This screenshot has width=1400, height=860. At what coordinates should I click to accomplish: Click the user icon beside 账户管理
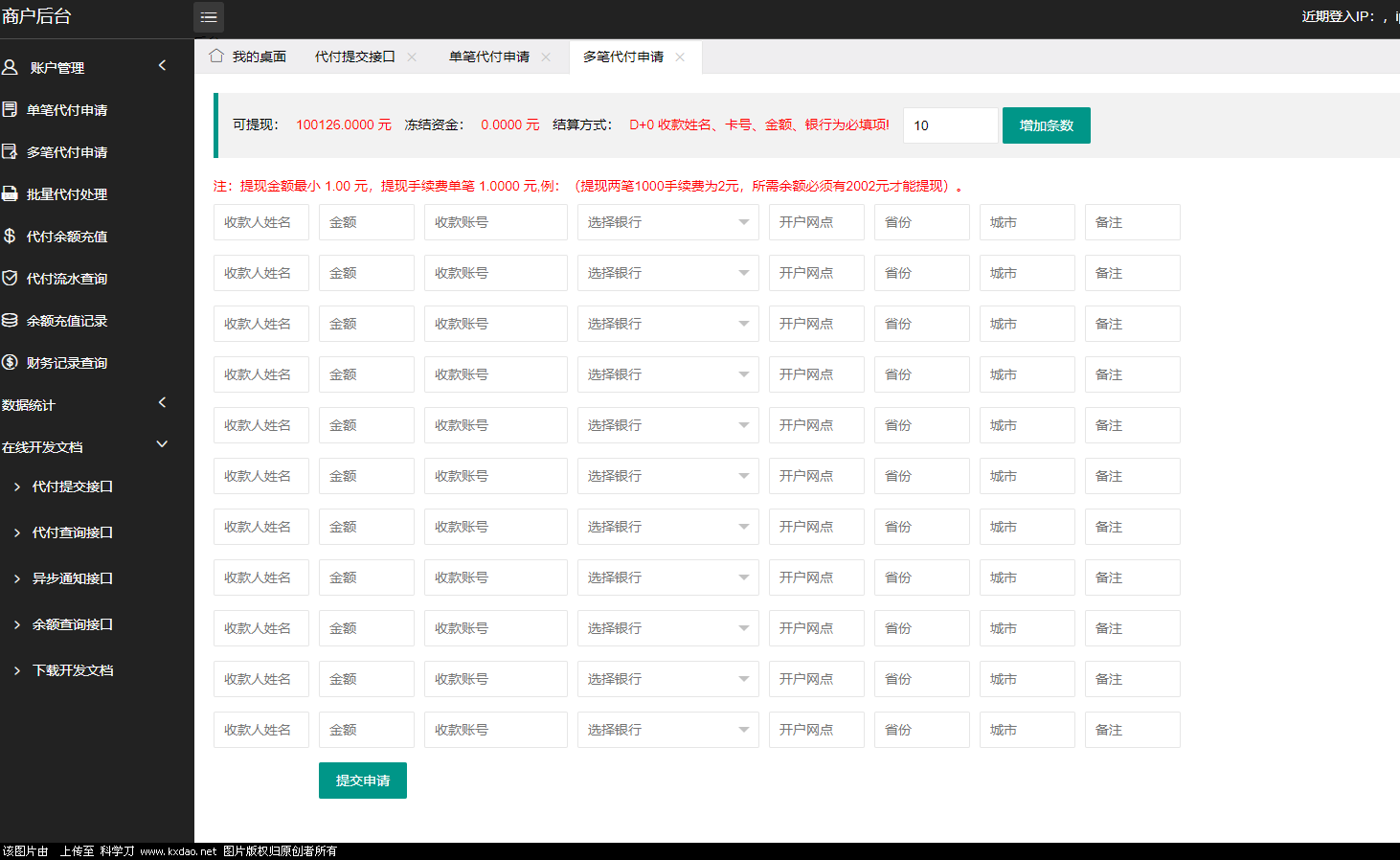coord(10,67)
